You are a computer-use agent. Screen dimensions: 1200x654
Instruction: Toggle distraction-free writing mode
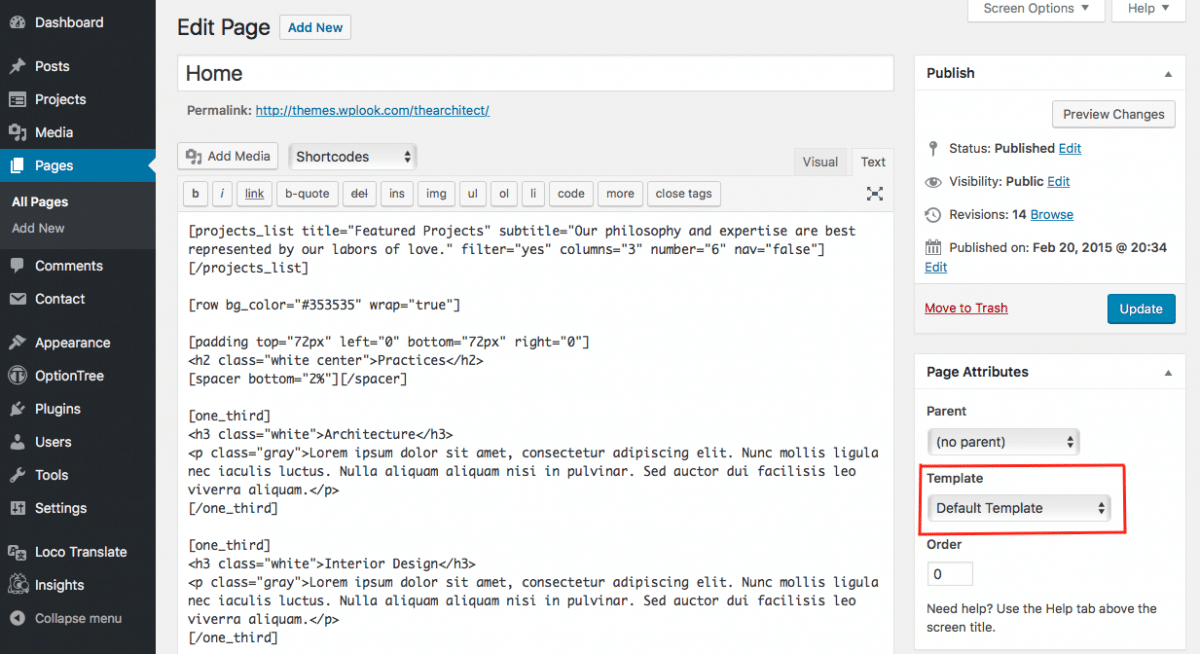point(874,193)
